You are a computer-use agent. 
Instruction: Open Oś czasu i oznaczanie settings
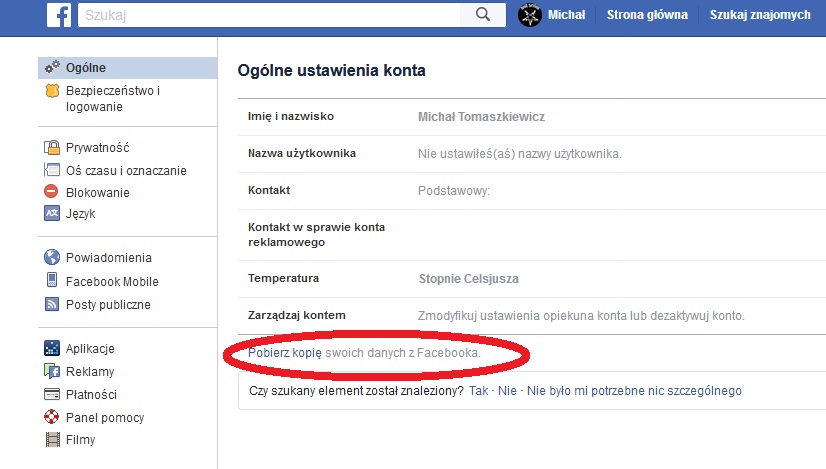tap(126, 171)
